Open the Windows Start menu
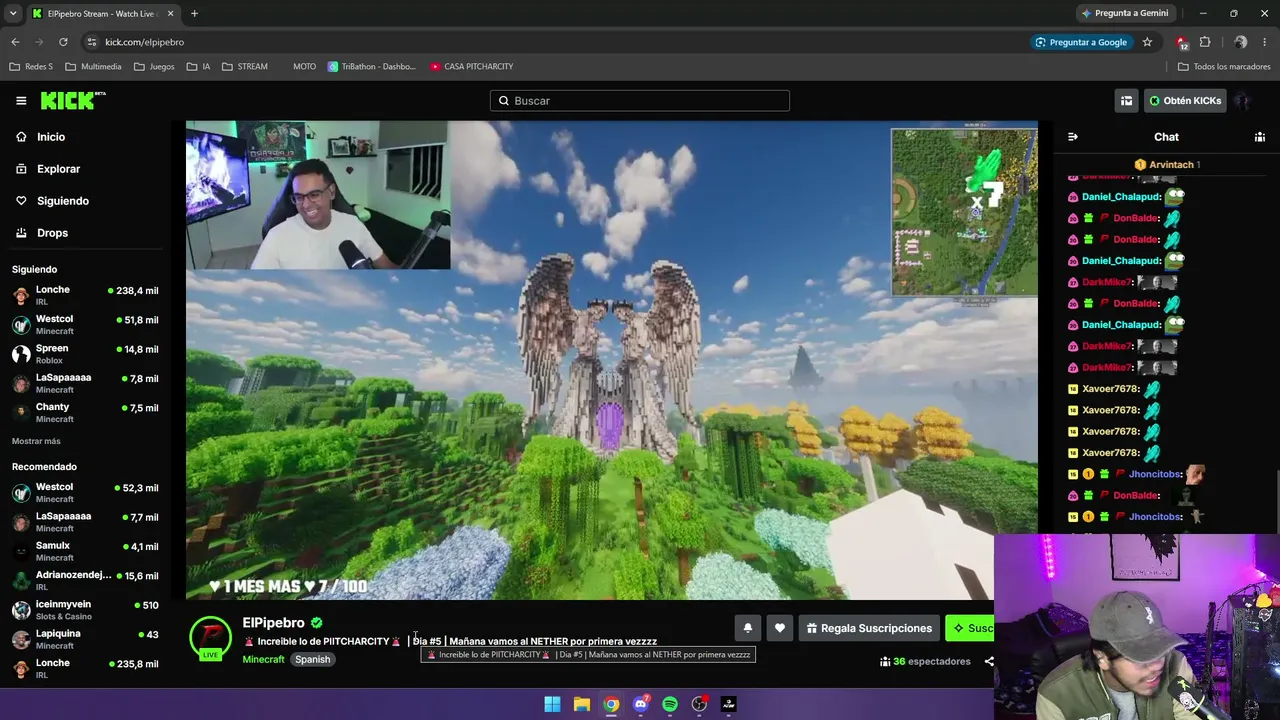Screen dimensions: 1280x720 552,704
